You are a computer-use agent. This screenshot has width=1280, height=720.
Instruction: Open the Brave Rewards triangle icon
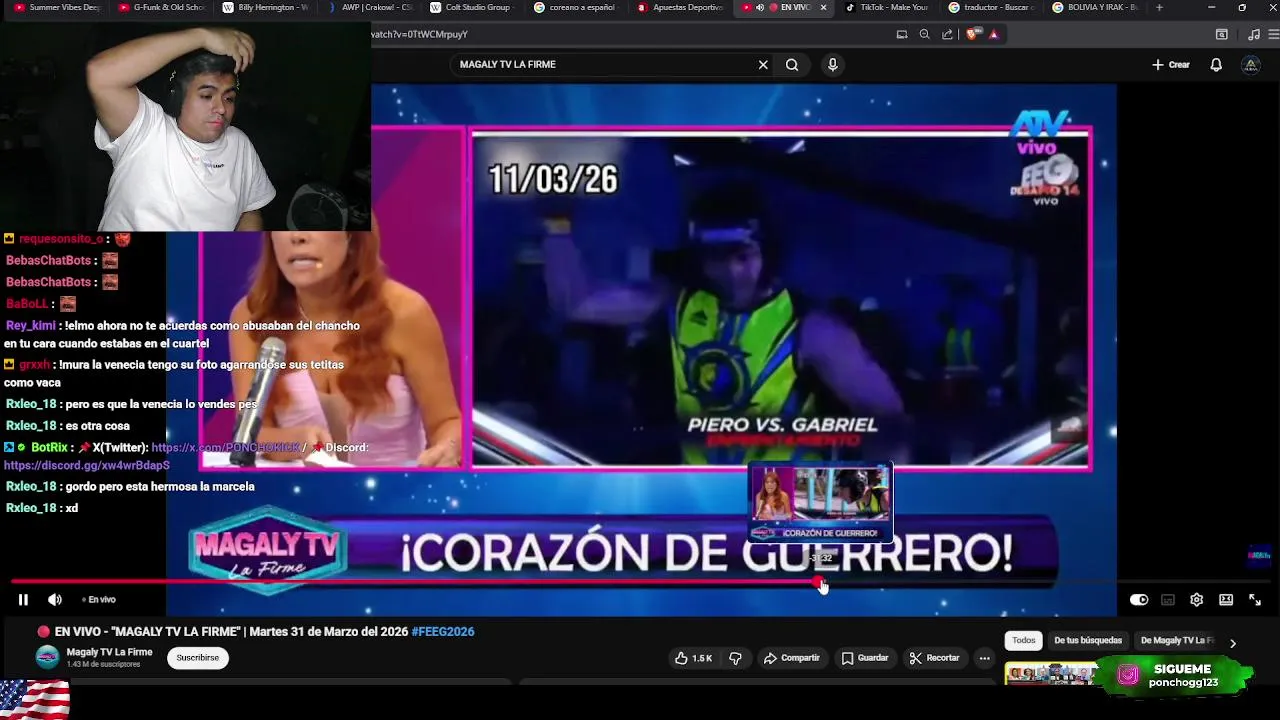point(993,34)
